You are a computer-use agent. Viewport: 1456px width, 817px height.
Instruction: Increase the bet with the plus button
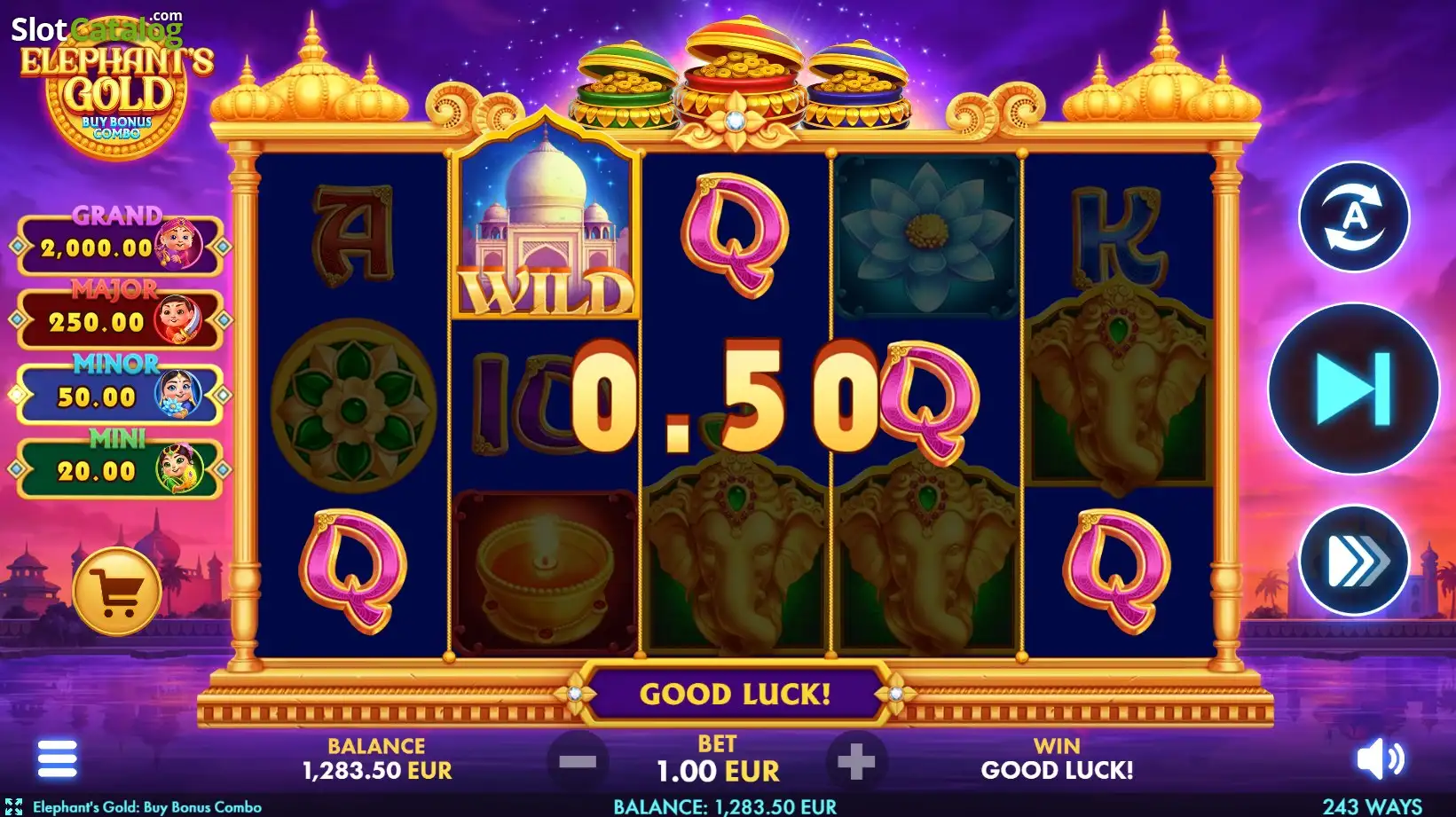click(856, 761)
